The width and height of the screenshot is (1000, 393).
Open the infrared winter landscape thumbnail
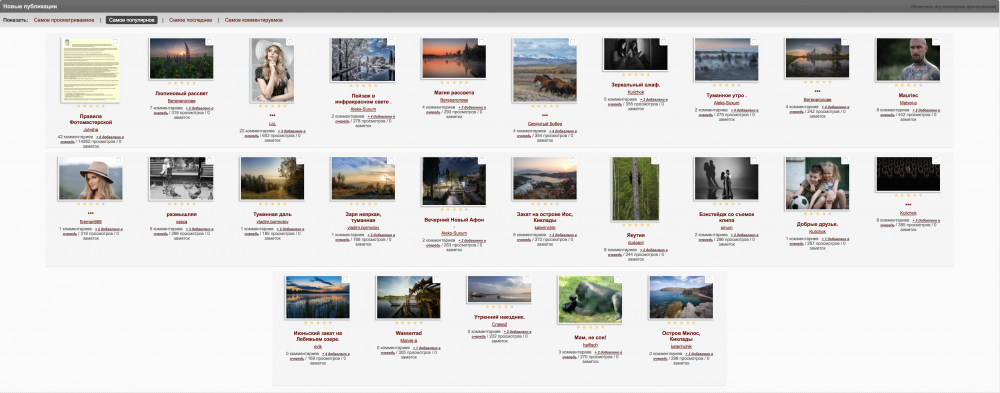click(362, 59)
